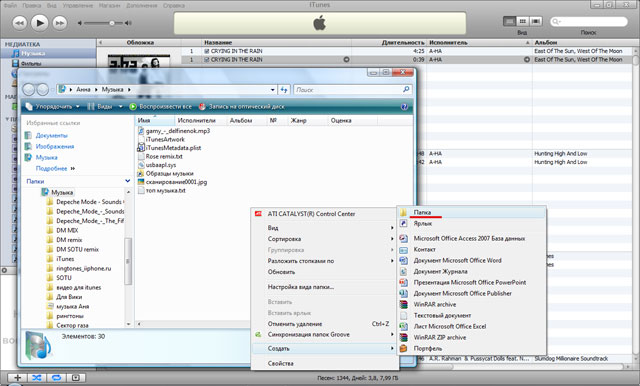The image size is (640, 386).
Task: Switch iTunes to grid view icon
Action: [x=522, y=21]
